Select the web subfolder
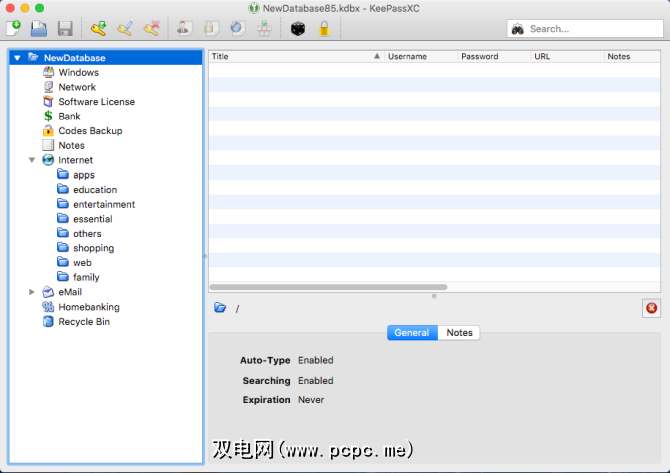The image size is (670, 473). coord(82,263)
